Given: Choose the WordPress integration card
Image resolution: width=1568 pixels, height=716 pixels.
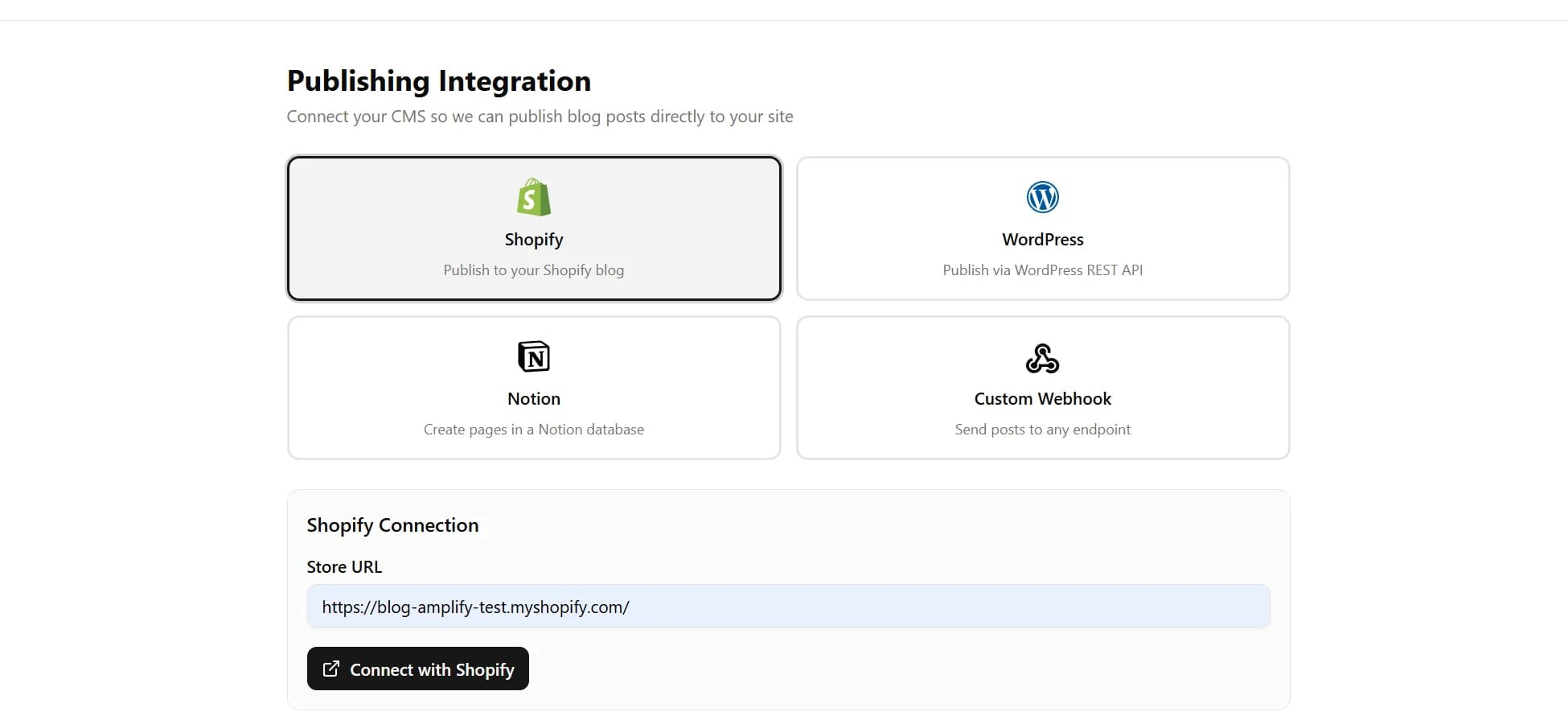Looking at the screenshot, I should coord(1043,228).
